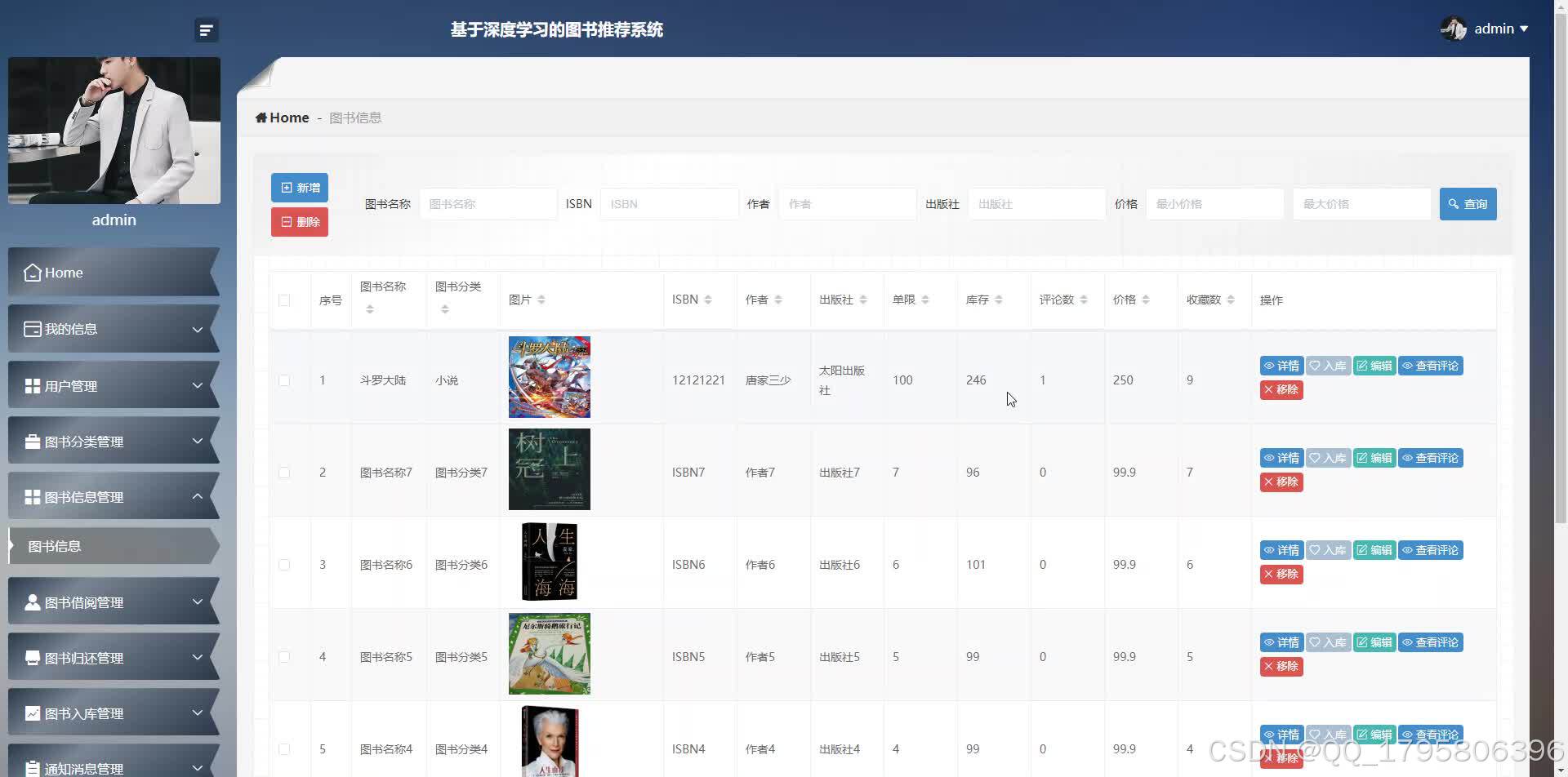The image size is (1568, 777).
Task: Open 图书入库管理 sidebar menu
Action: tap(114, 713)
